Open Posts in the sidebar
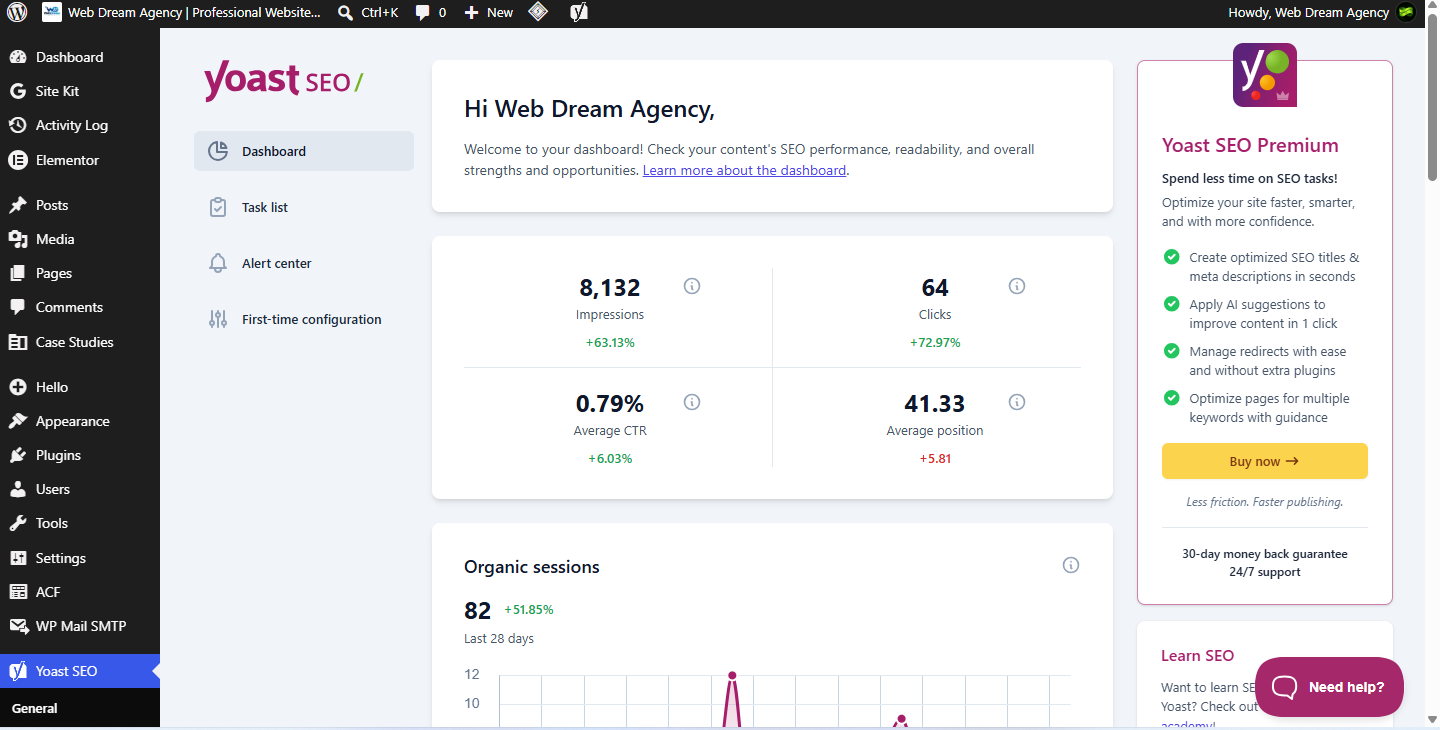1440x730 pixels. [80, 205]
